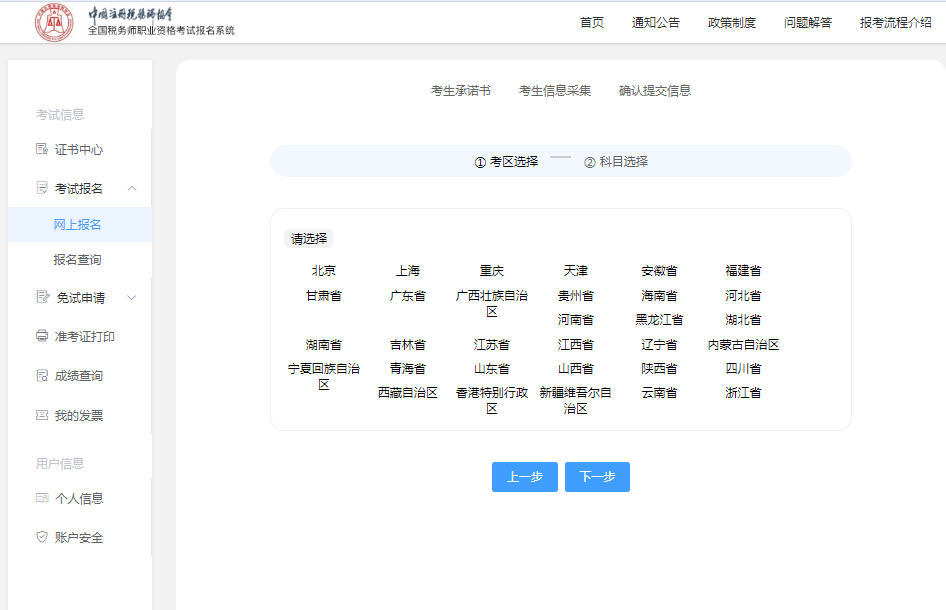946x610 pixels.
Task: Click the 下一步 next step button
Action: click(x=597, y=477)
